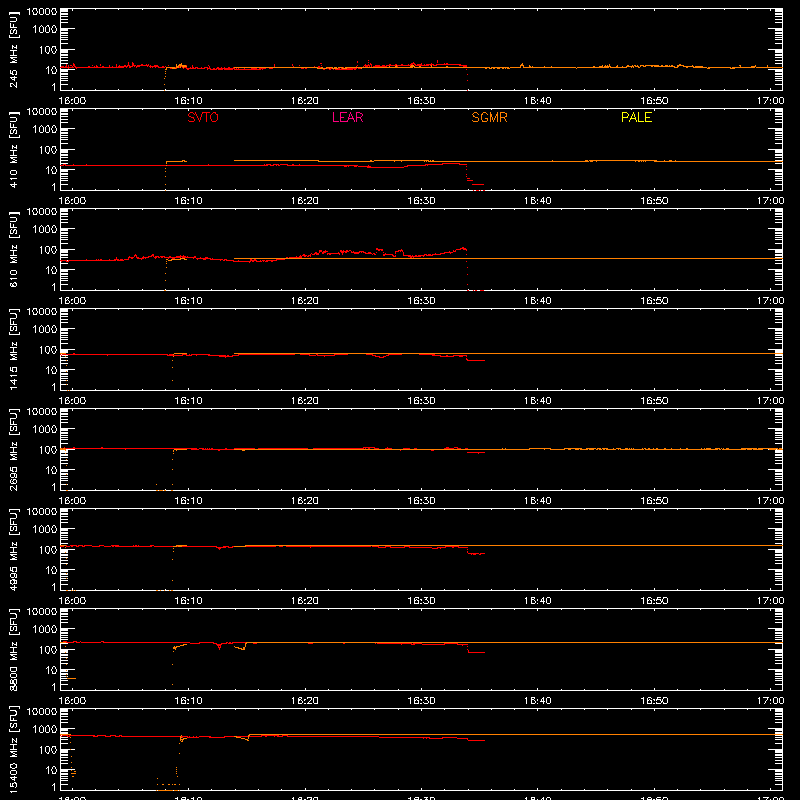Click the 1000 tick on 410 MHz axis
The width and height of the screenshot is (800, 800).
[45, 130]
